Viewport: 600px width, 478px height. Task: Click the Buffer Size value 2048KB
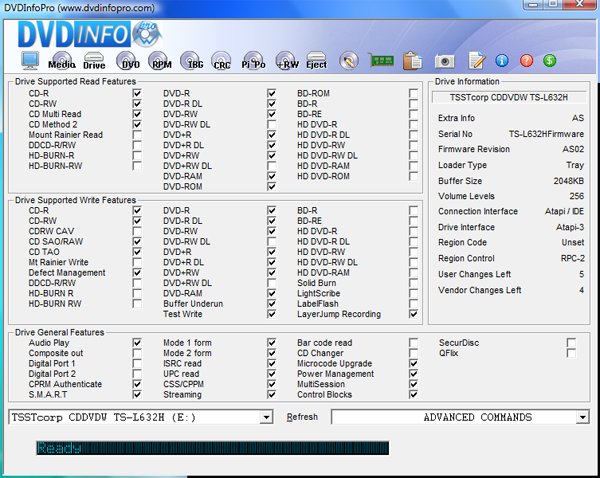click(569, 181)
